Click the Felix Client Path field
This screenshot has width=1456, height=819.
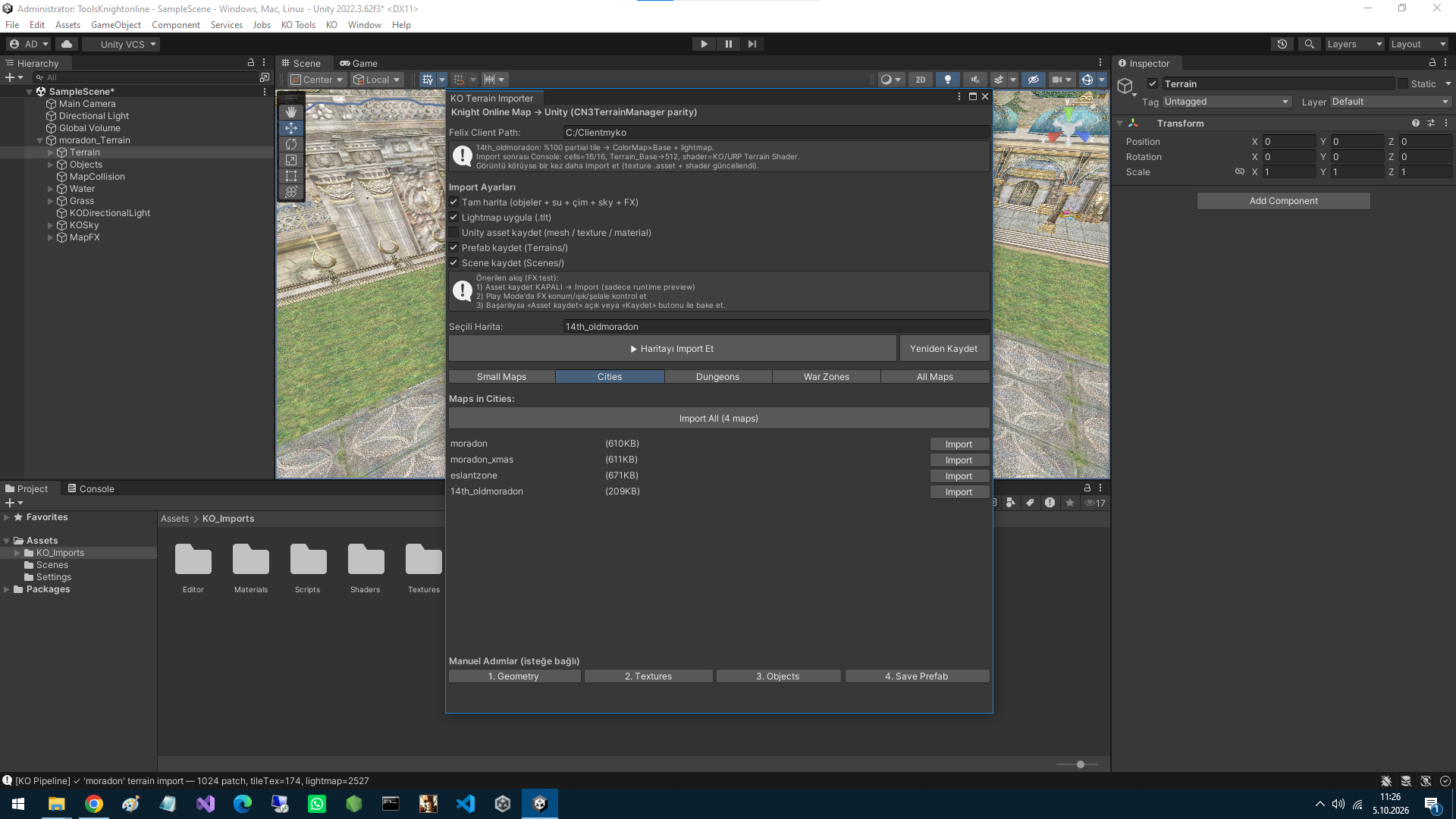click(776, 133)
